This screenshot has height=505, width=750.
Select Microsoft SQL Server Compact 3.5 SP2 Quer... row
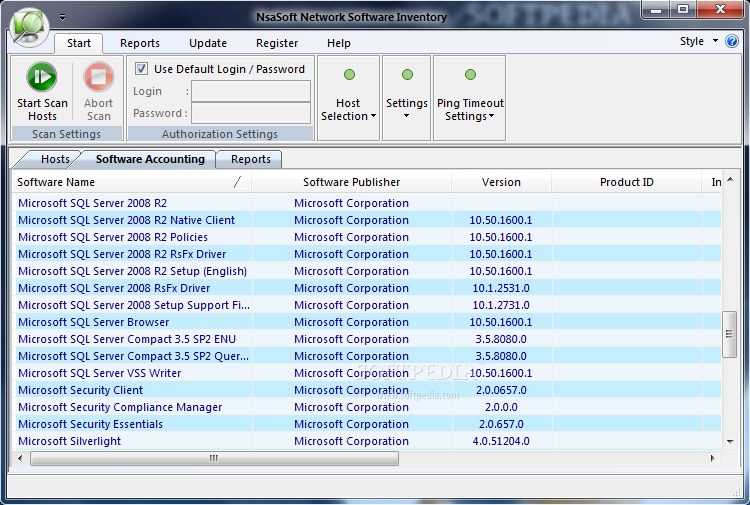[x=368, y=356]
